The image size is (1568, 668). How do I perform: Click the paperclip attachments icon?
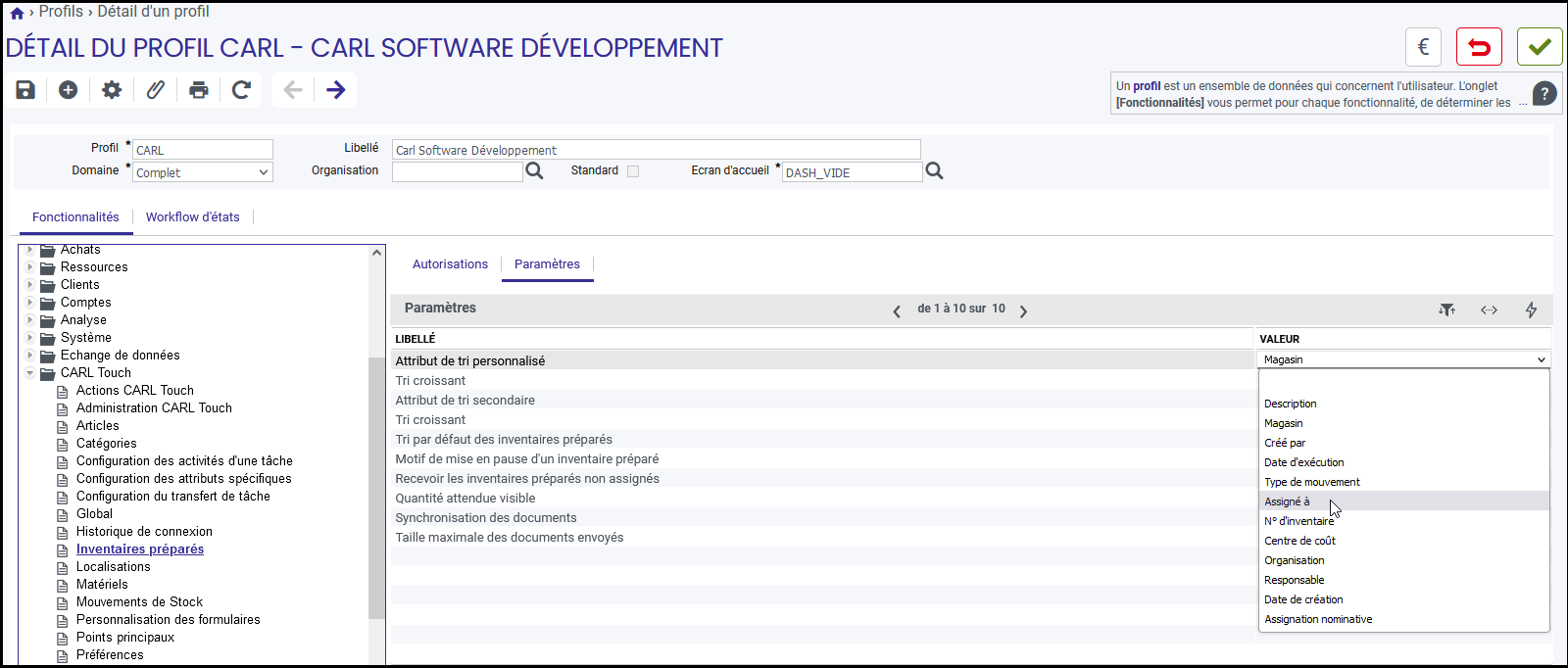pyautogui.click(x=155, y=90)
